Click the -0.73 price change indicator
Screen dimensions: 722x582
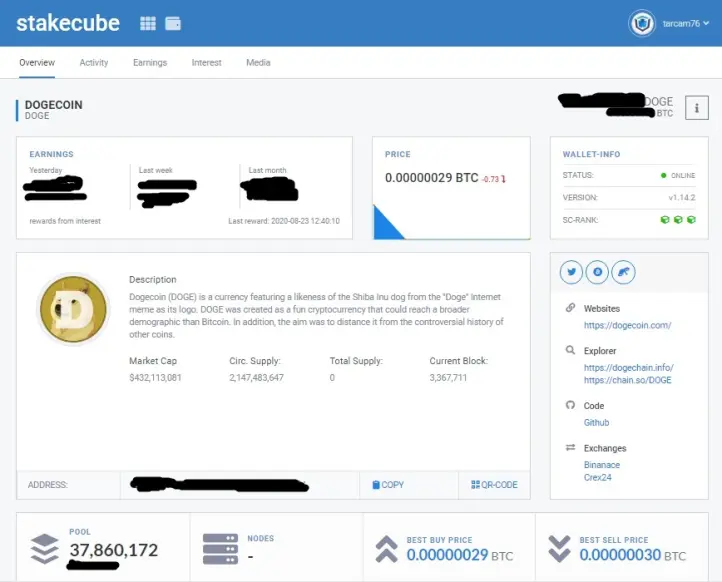point(494,179)
